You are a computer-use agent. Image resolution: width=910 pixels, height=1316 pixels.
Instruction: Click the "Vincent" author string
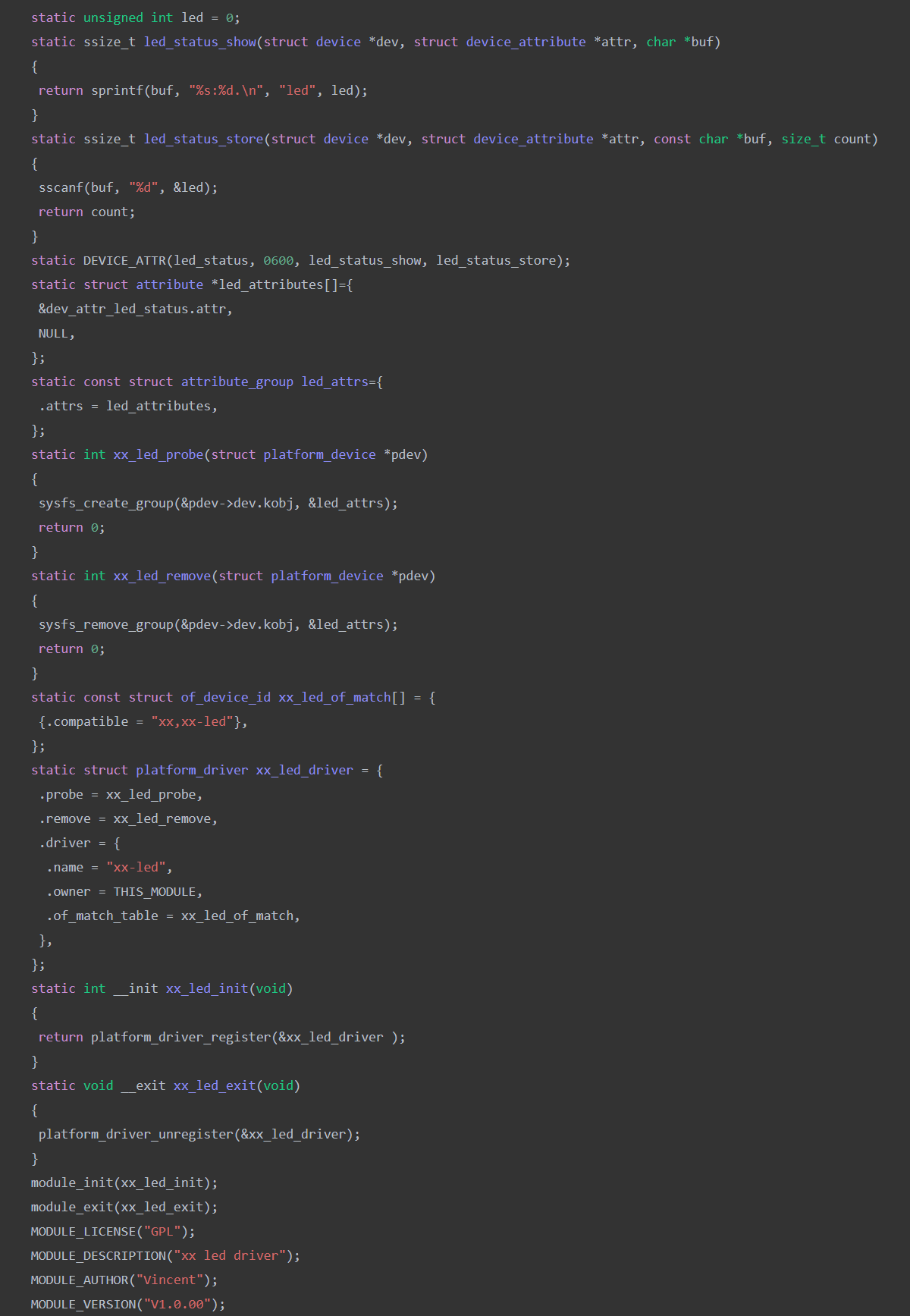pyautogui.click(x=169, y=1280)
